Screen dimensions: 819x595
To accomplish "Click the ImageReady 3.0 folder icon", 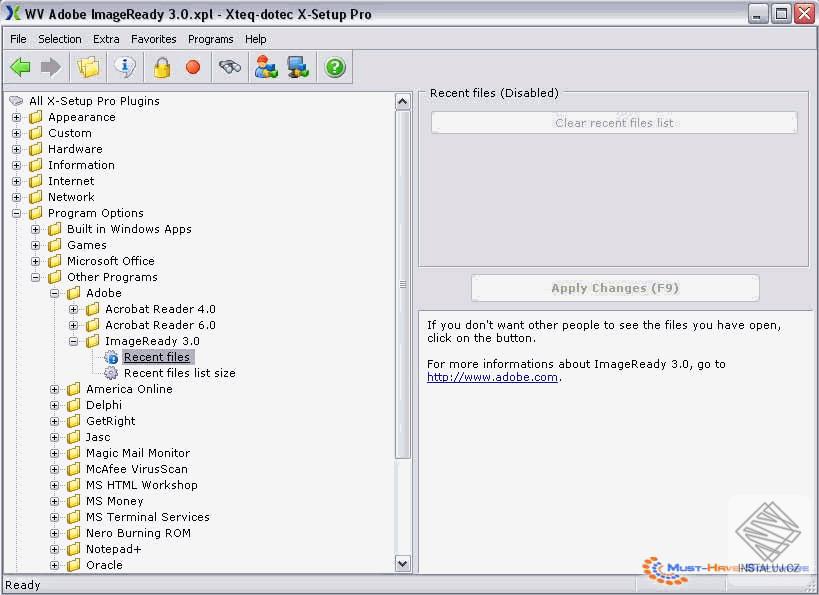I will [92, 341].
